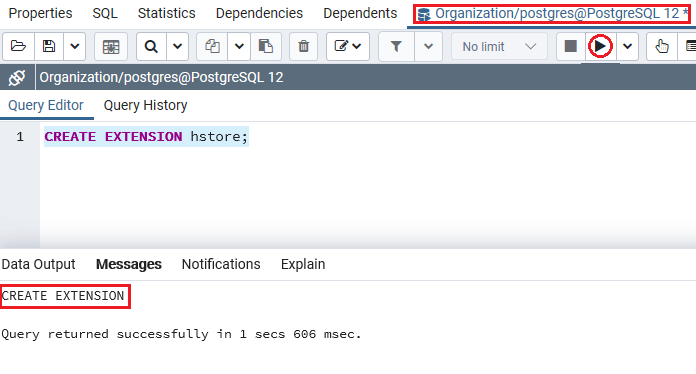Viewport: 696px width, 374px height.
Task: Open the No limit rows dropdown
Action: point(499,46)
